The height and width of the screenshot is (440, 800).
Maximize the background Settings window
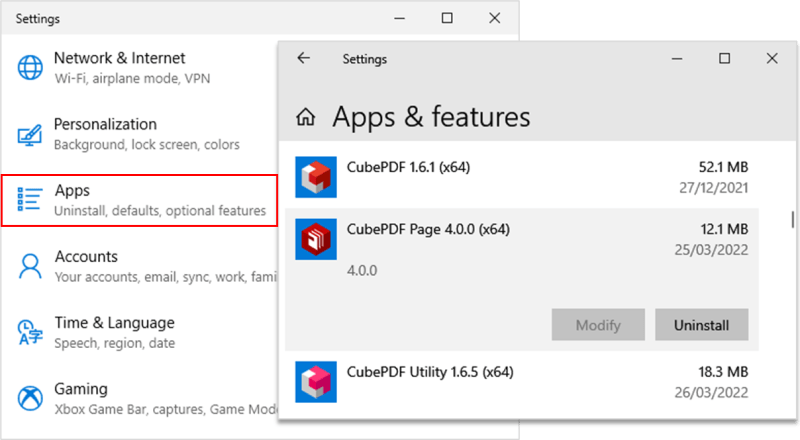[447, 18]
